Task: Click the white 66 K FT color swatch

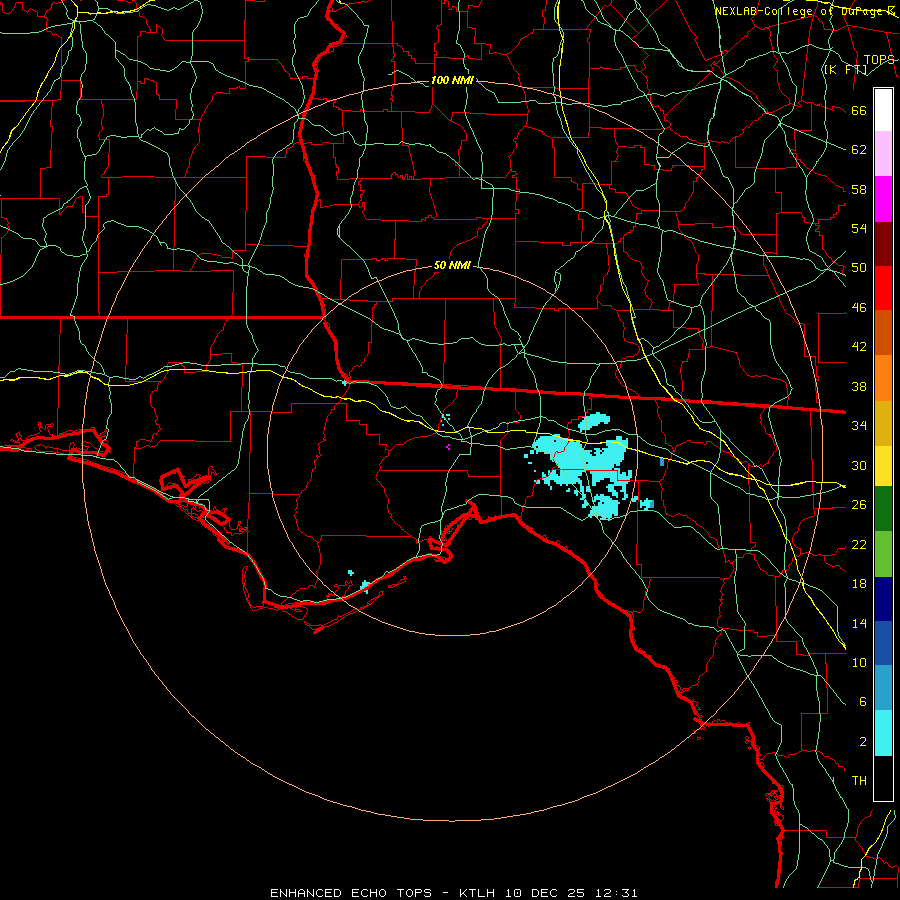Action: click(x=883, y=110)
